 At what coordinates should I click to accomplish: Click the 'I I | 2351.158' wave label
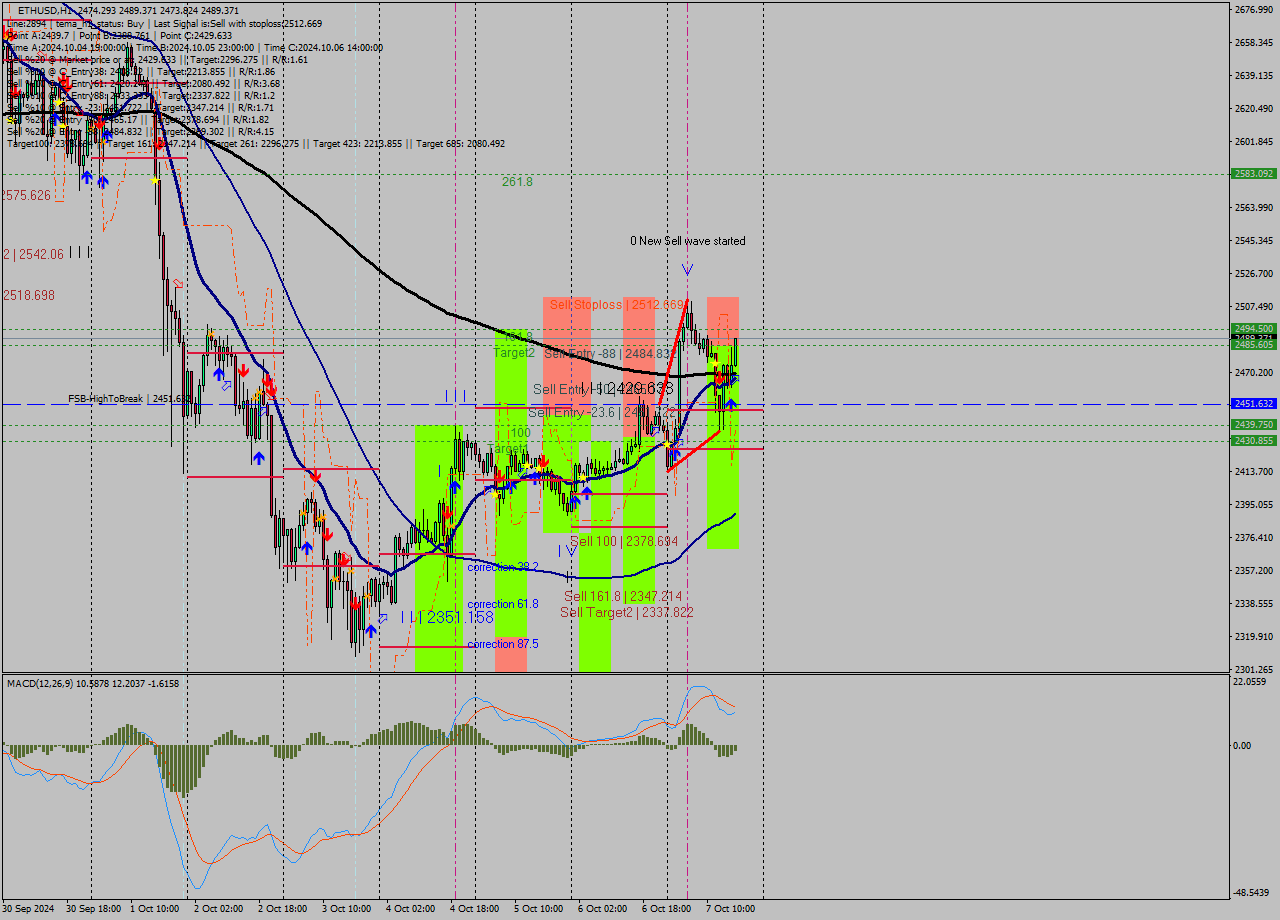447,618
